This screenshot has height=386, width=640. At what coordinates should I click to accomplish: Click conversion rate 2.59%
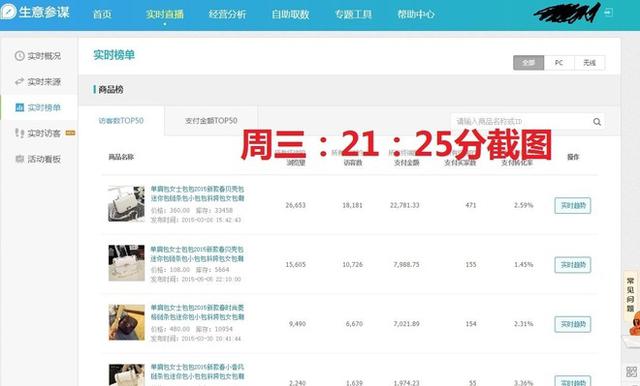[524, 205]
